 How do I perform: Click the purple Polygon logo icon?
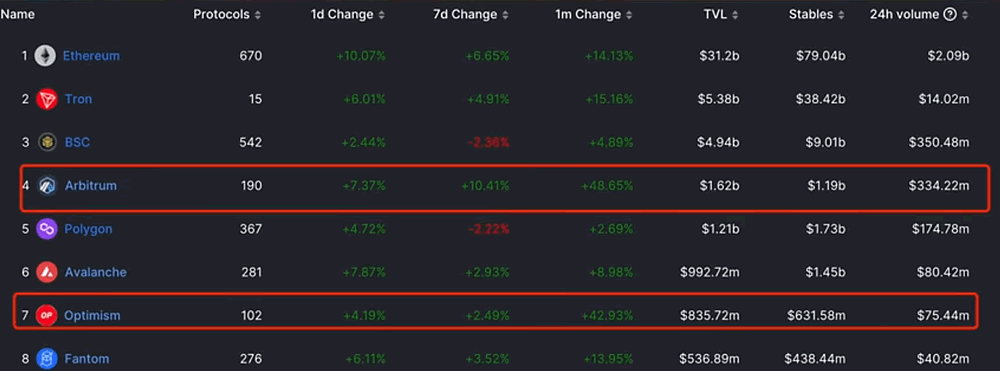[x=47, y=229]
